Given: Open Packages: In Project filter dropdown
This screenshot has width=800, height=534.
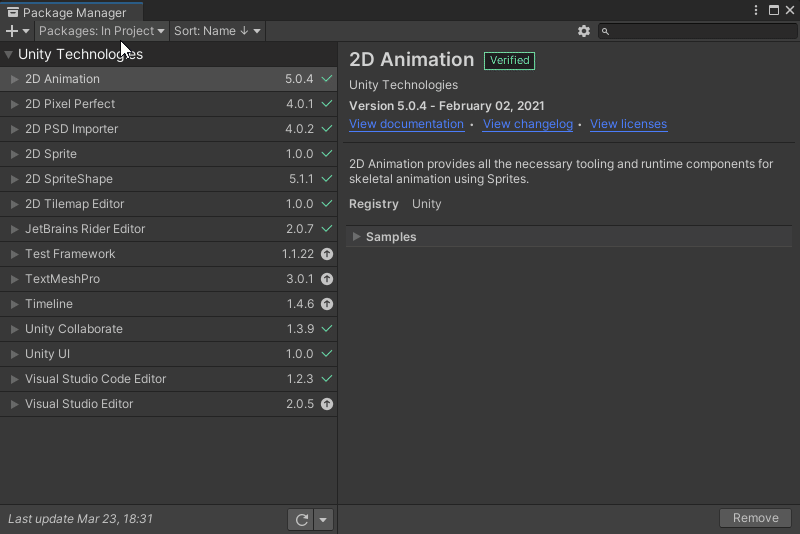Looking at the screenshot, I should 102,31.
